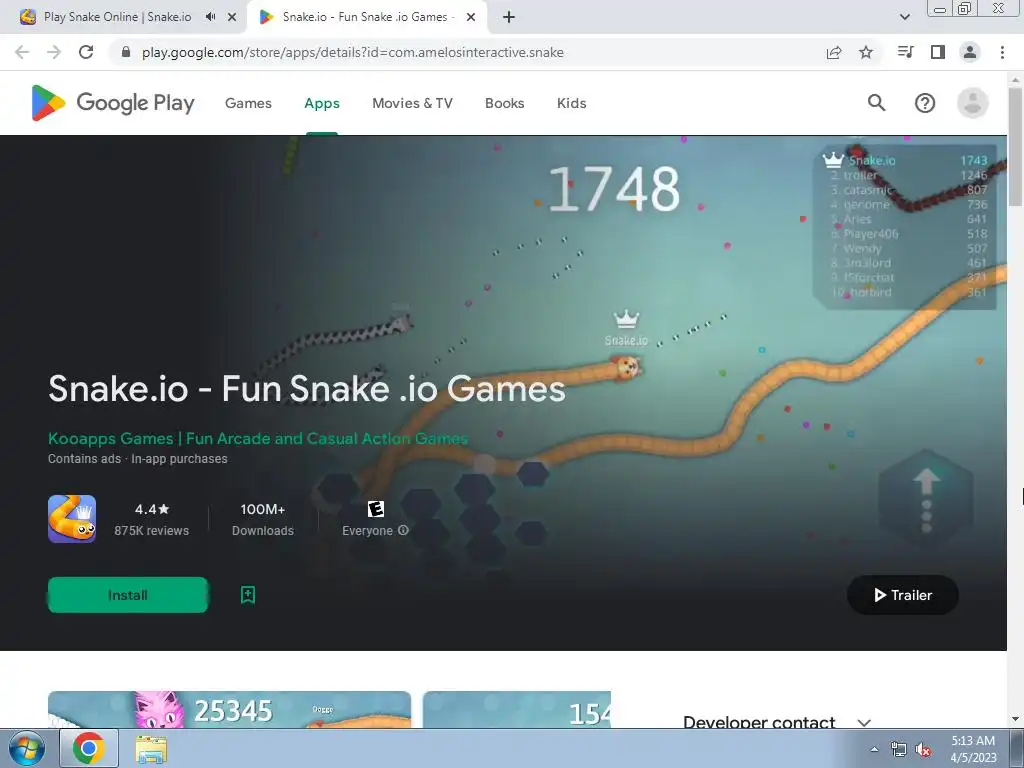Share this page from address bar
1024x768 pixels.
[834, 52]
